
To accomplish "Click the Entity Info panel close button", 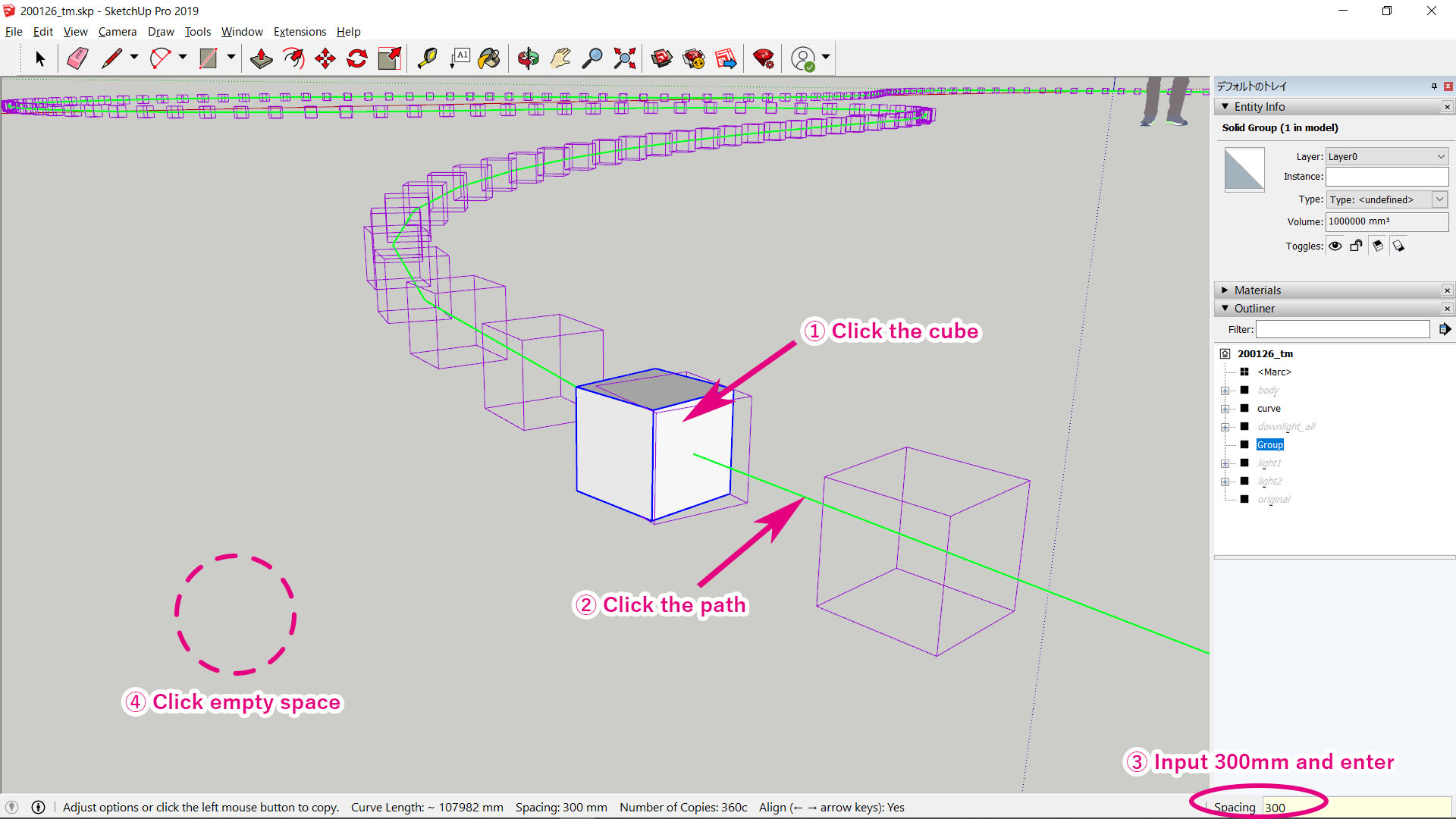I will click(1447, 108).
